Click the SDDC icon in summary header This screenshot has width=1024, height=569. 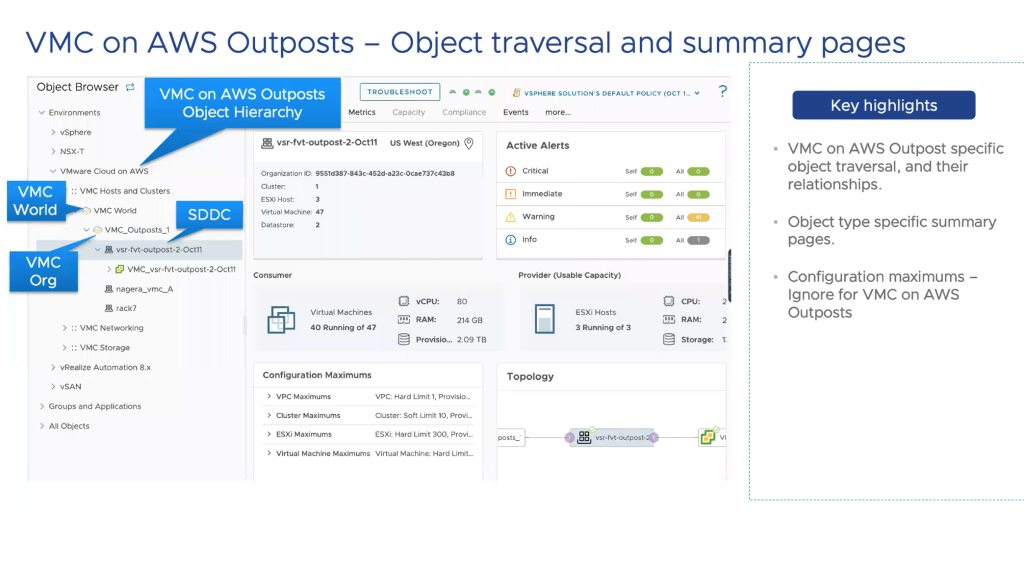[266, 143]
